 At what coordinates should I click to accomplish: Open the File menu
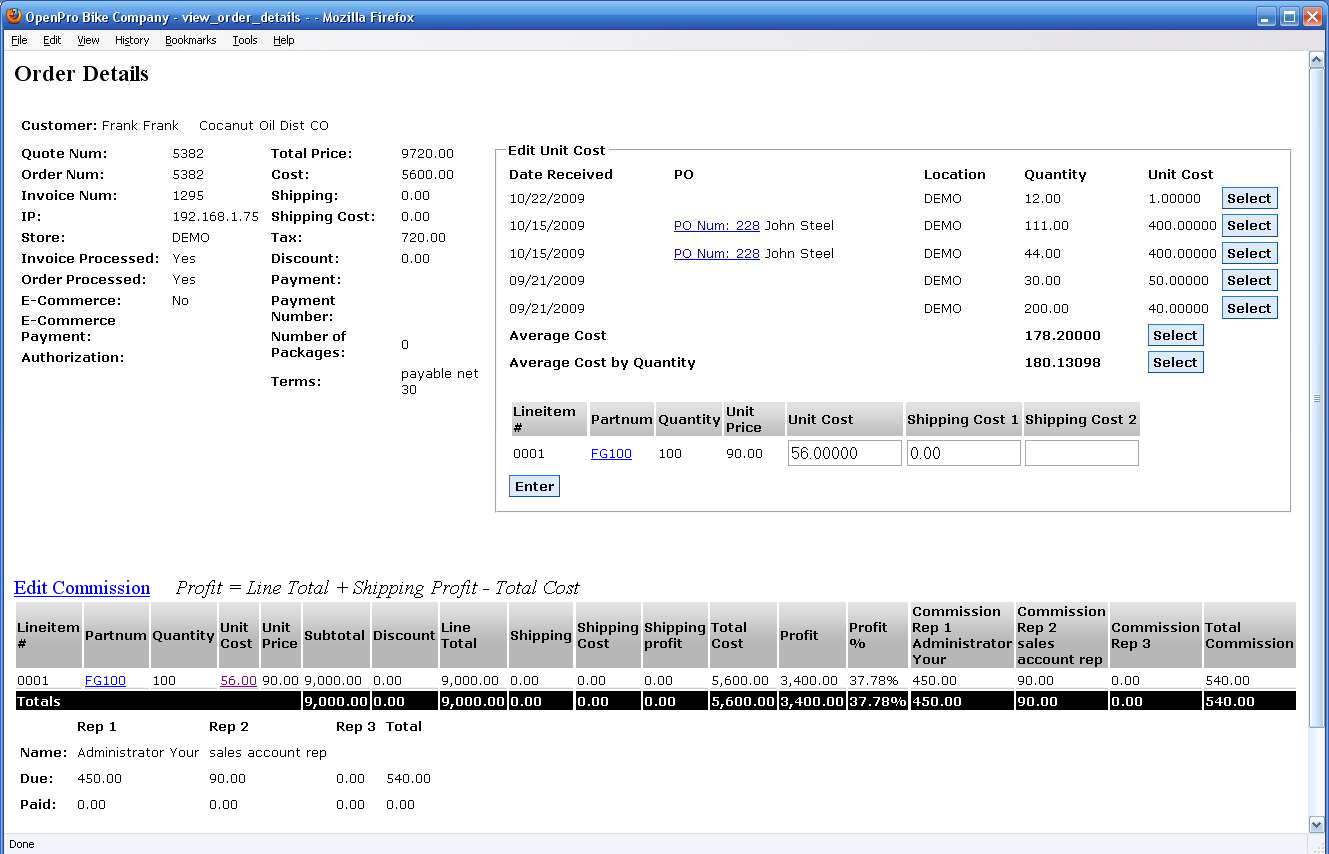click(x=19, y=40)
